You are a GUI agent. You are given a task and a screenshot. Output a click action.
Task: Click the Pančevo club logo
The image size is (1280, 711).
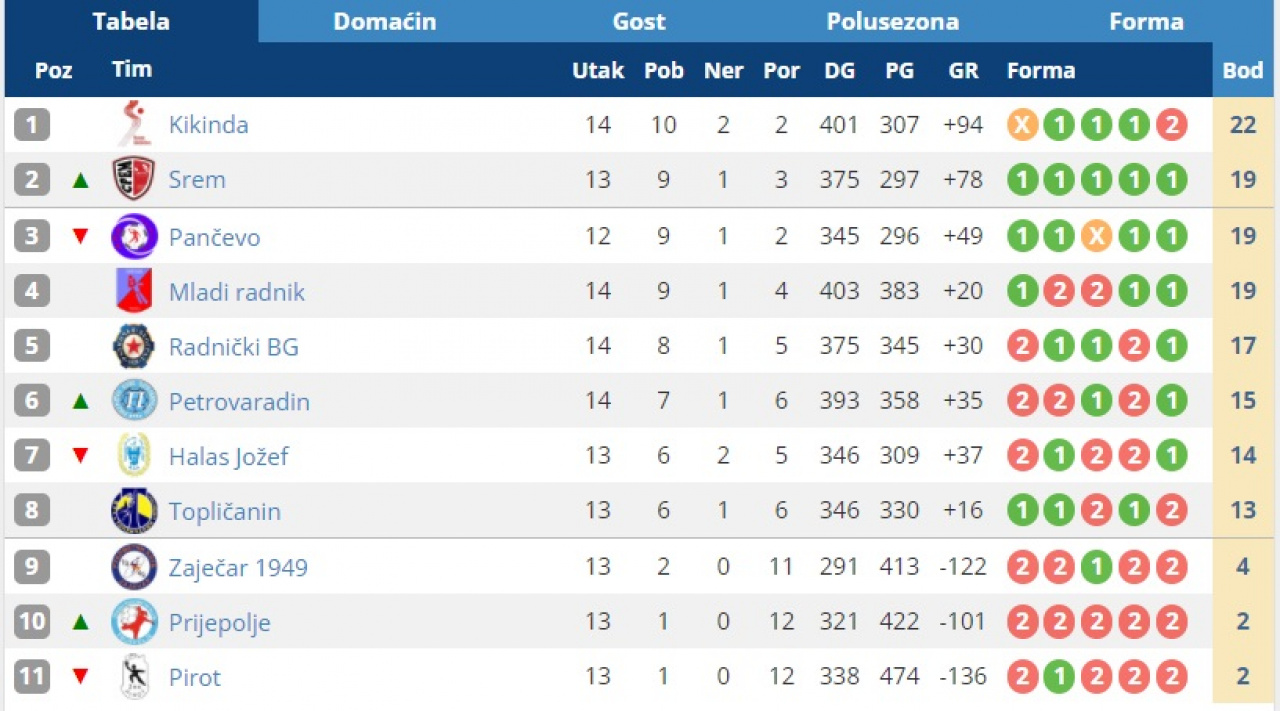[133, 237]
